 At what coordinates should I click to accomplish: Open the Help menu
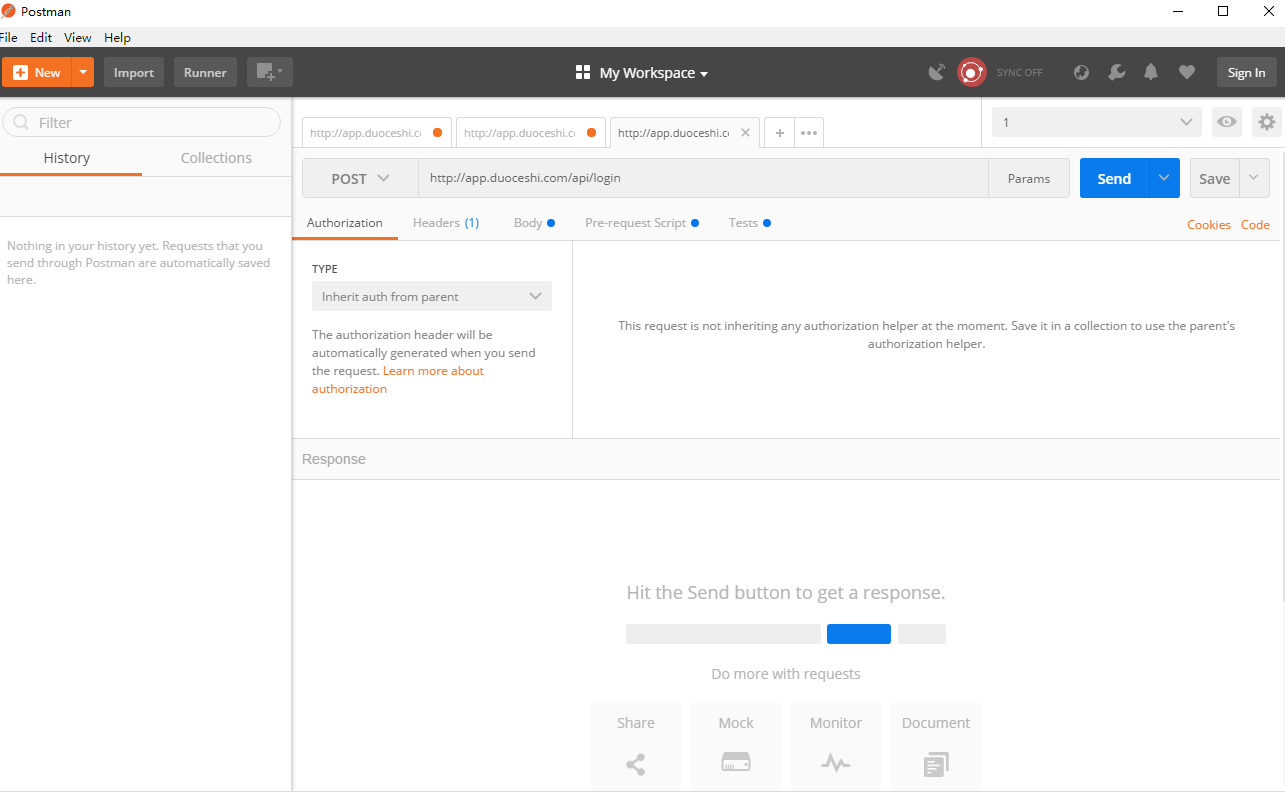118,37
